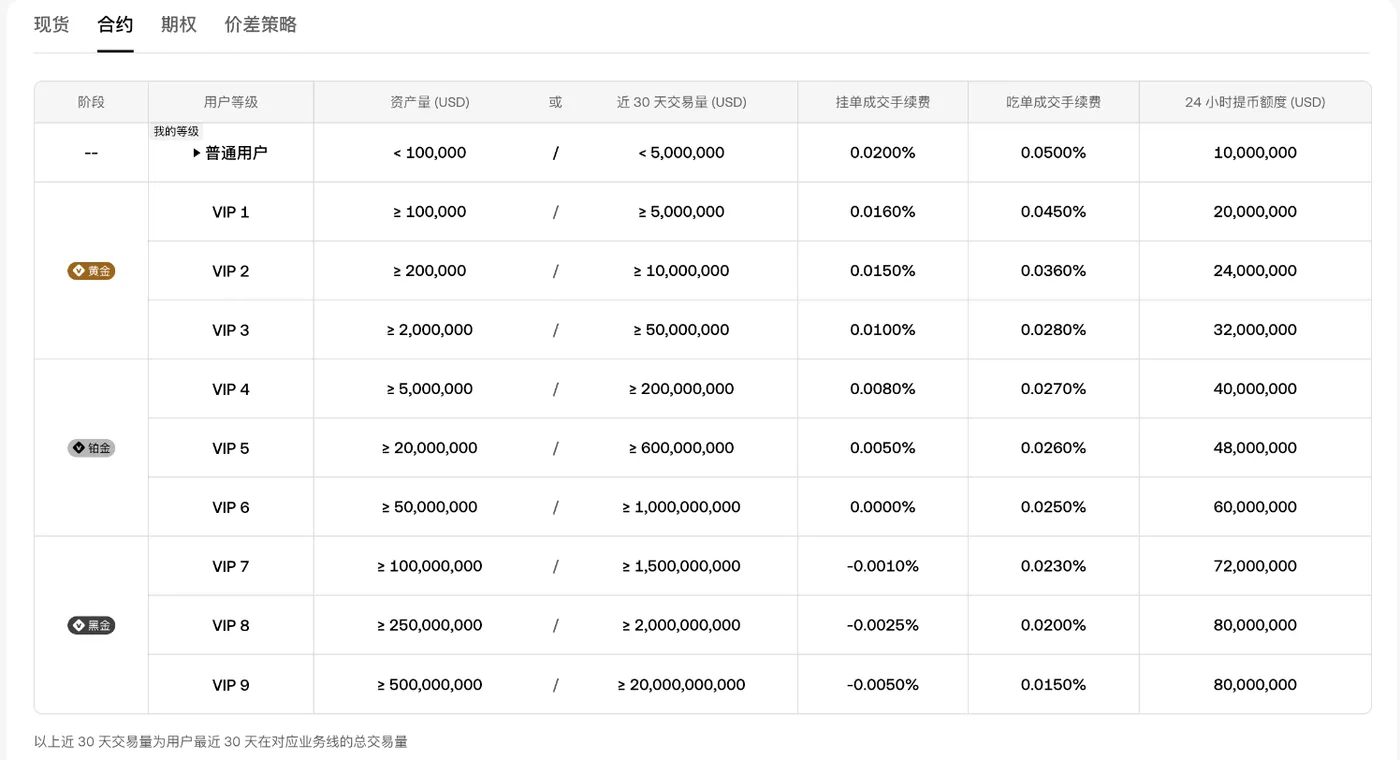Click the 72,000,000 withdrawal limit value
The image size is (1400, 760).
pos(1255,566)
